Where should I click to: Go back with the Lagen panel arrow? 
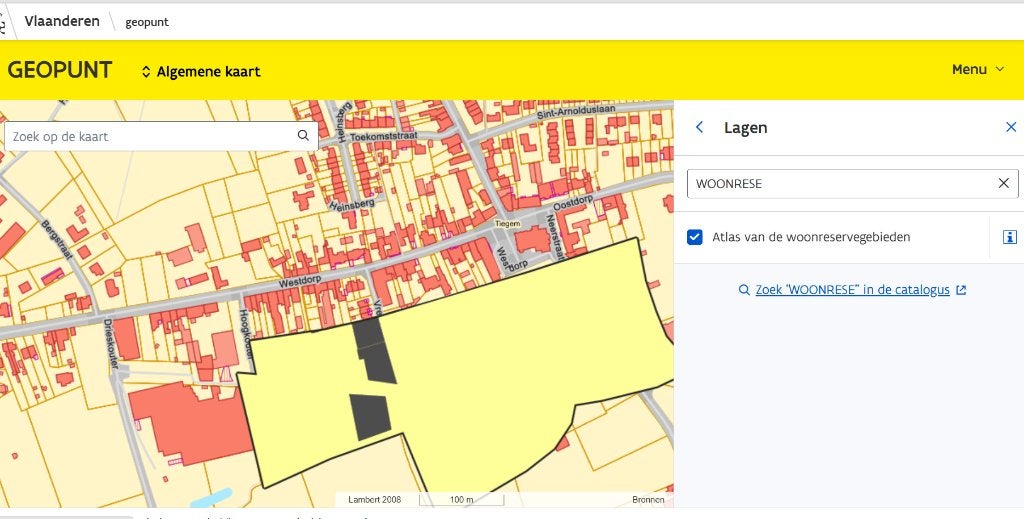699,127
